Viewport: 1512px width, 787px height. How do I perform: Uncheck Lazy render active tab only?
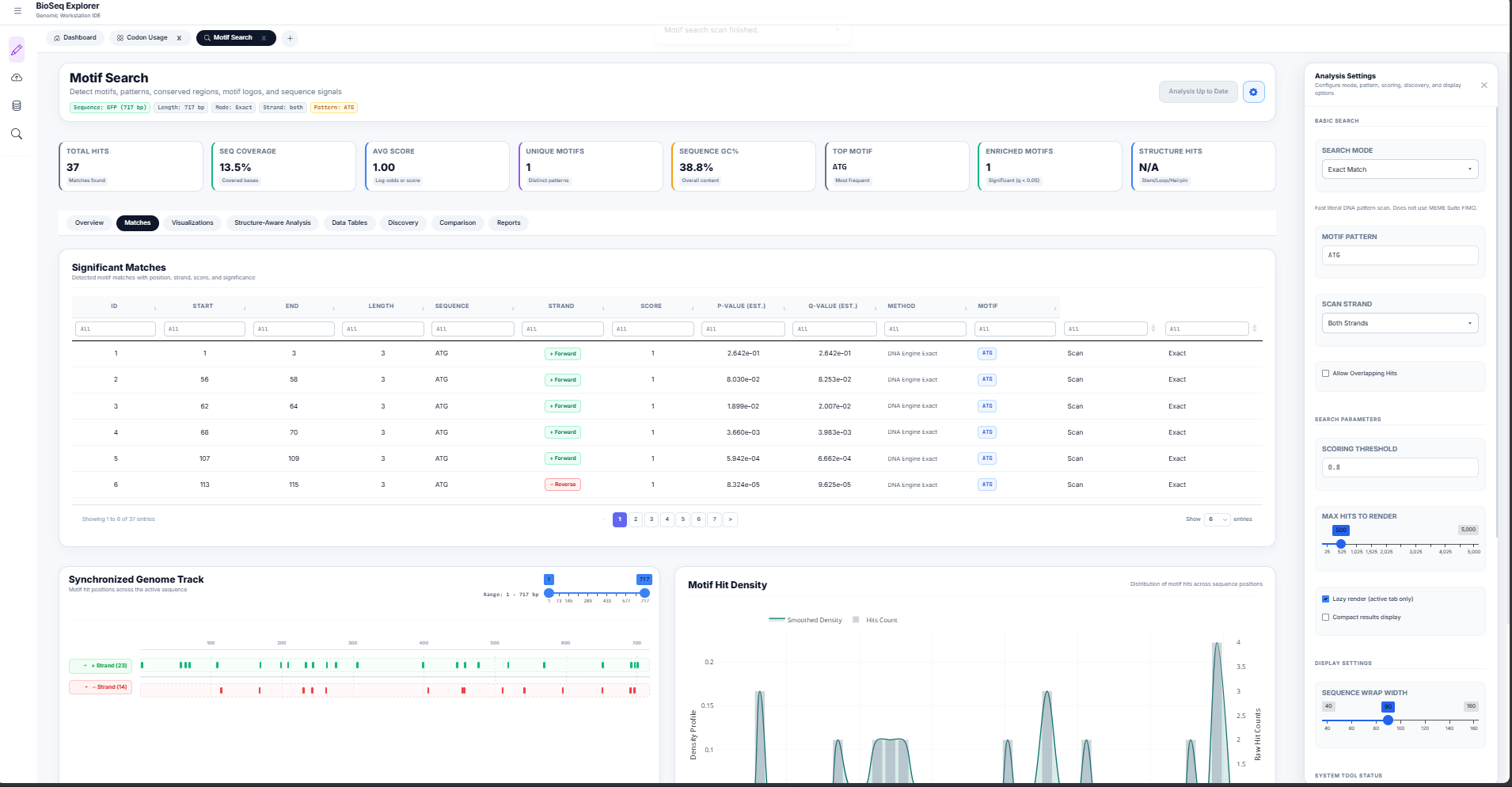coord(1326,599)
